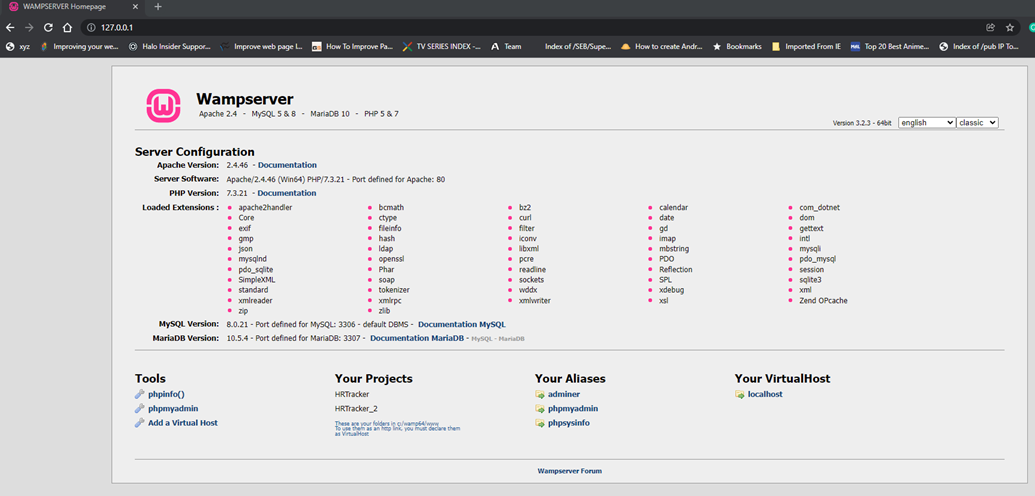
Task: Open How to create Andr... bookmark
Action: pos(662,47)
